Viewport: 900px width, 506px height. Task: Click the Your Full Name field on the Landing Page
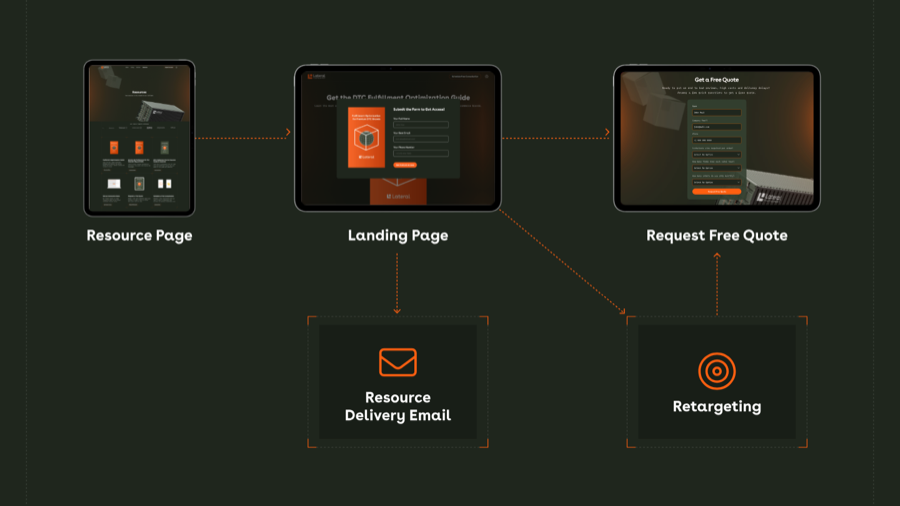421,124
